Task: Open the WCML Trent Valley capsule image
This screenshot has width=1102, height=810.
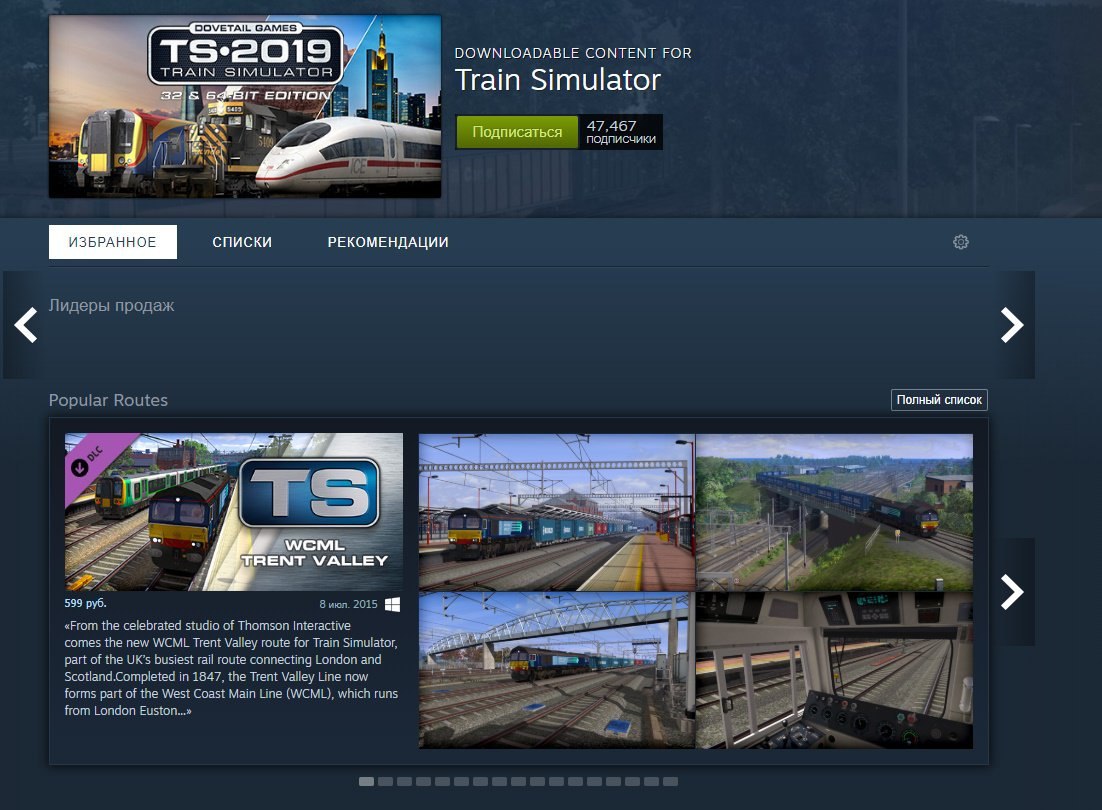Action: [x=234, y=512]
